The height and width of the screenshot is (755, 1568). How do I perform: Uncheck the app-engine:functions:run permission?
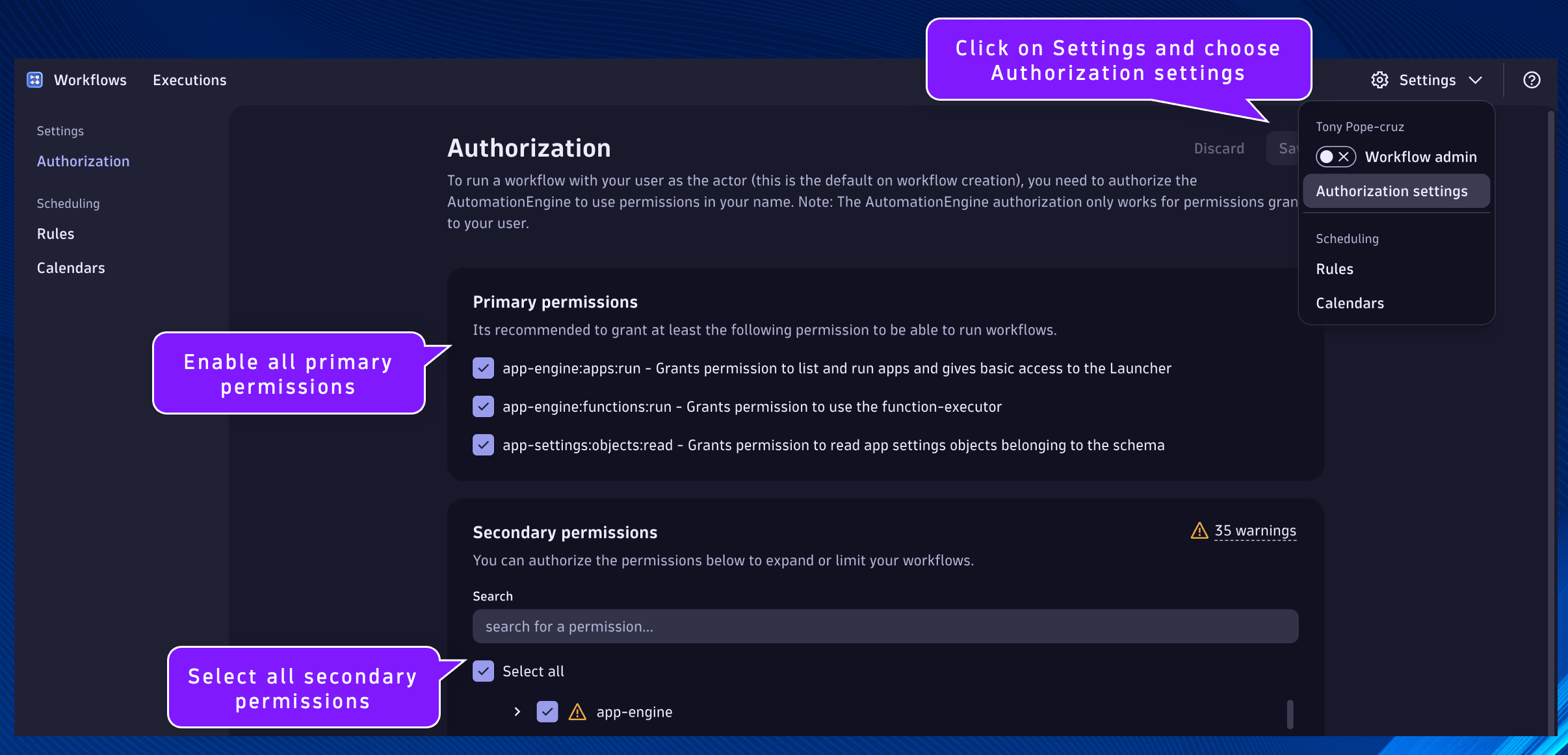point(483,407)
